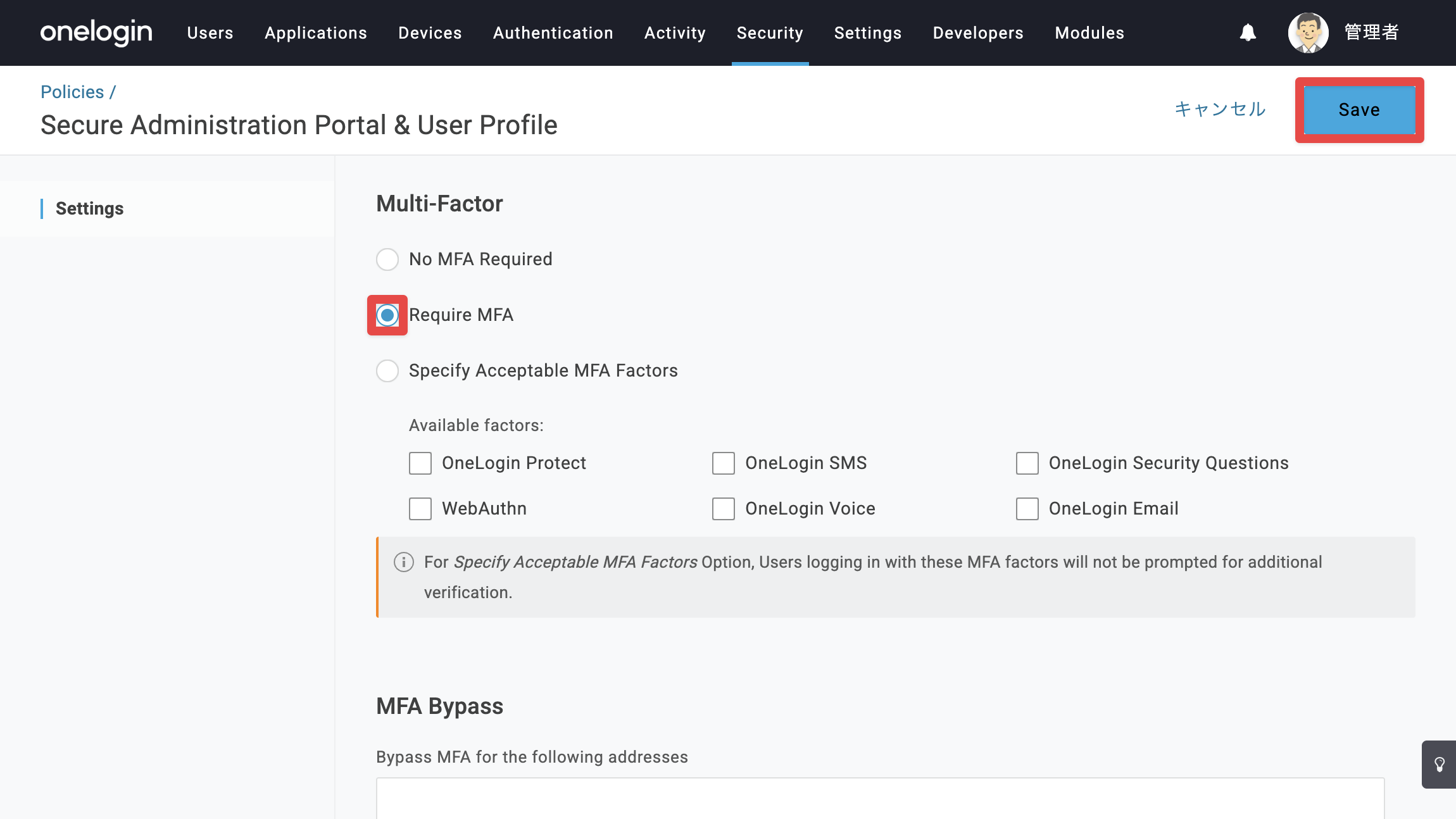
Task: Click the Bypass MFA for addresses label
Action: pyautogui.click(x=532, y=757)
